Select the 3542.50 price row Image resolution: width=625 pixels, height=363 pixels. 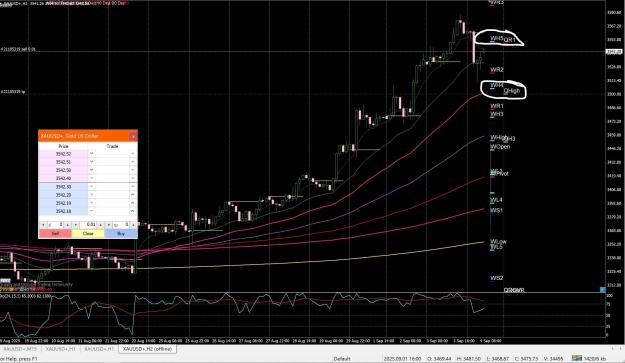(x=63, y=170)
